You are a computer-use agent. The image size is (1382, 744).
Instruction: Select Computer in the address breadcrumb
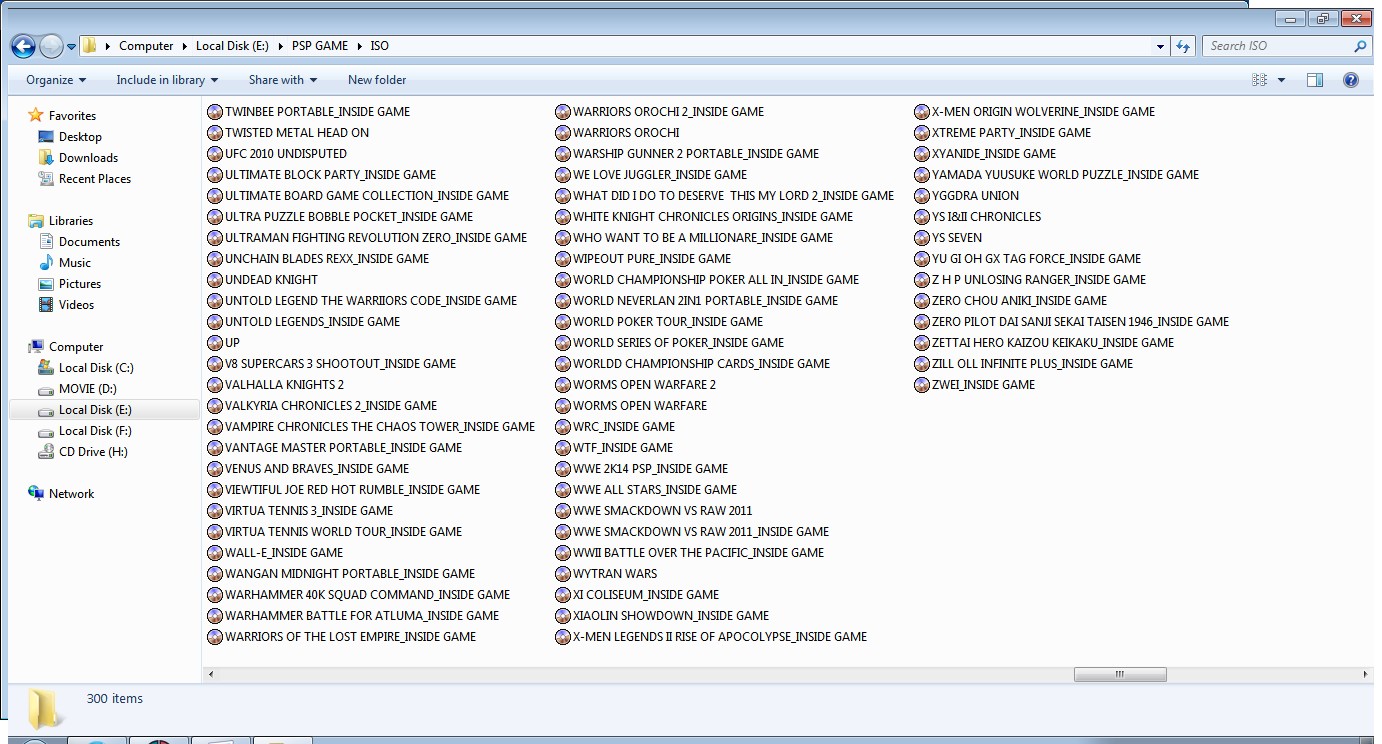[146, 46]
